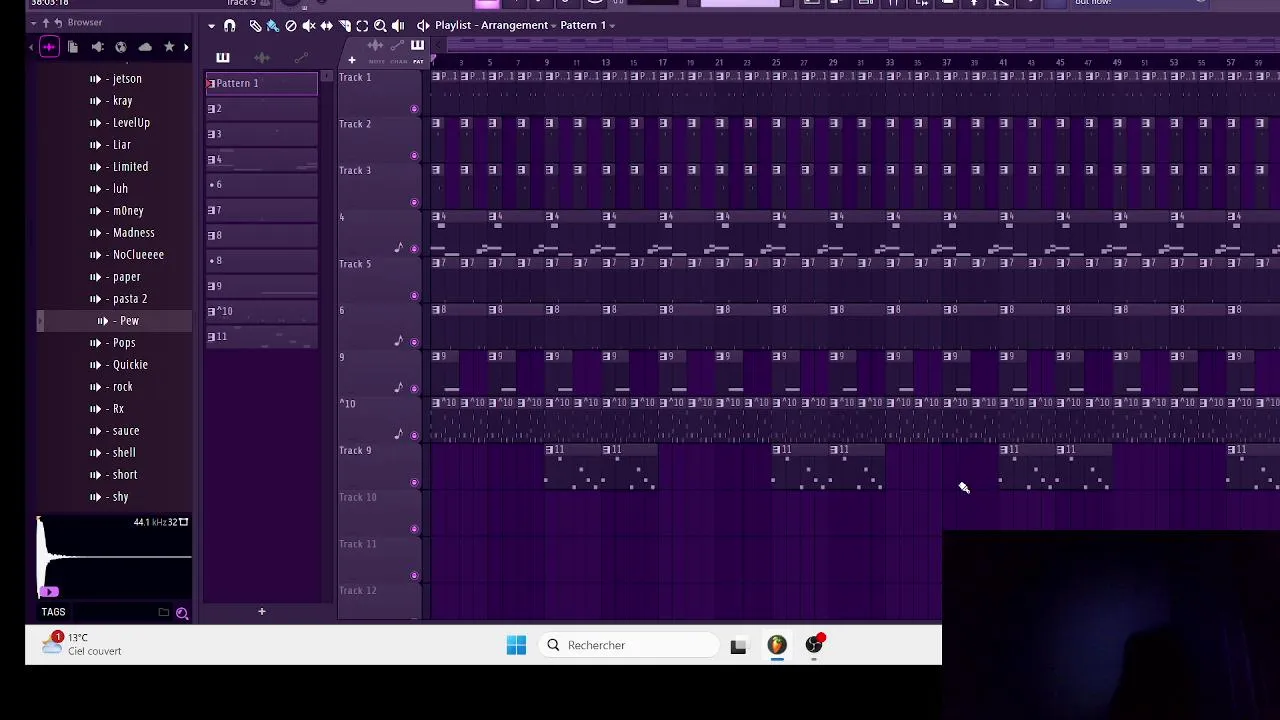Image resolution: width=1280 pixels, height=720 pixels.
Task: Switch to the plugin database browser tab
Action: click(x=97, y=47)
